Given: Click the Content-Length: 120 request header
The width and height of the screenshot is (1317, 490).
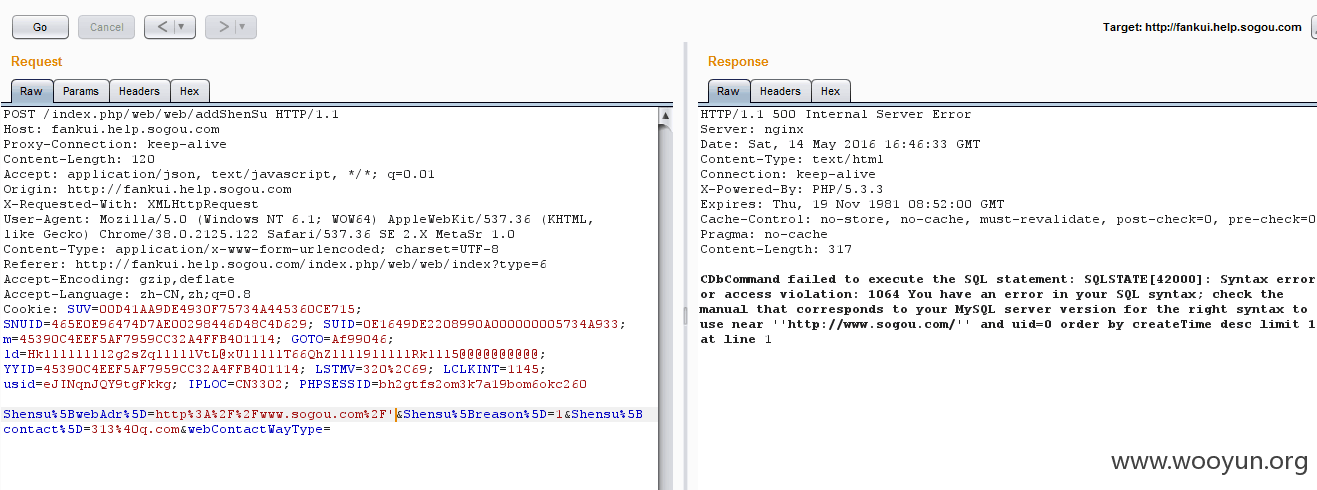Looking at the screenshot, I should [x=79, y=159].
